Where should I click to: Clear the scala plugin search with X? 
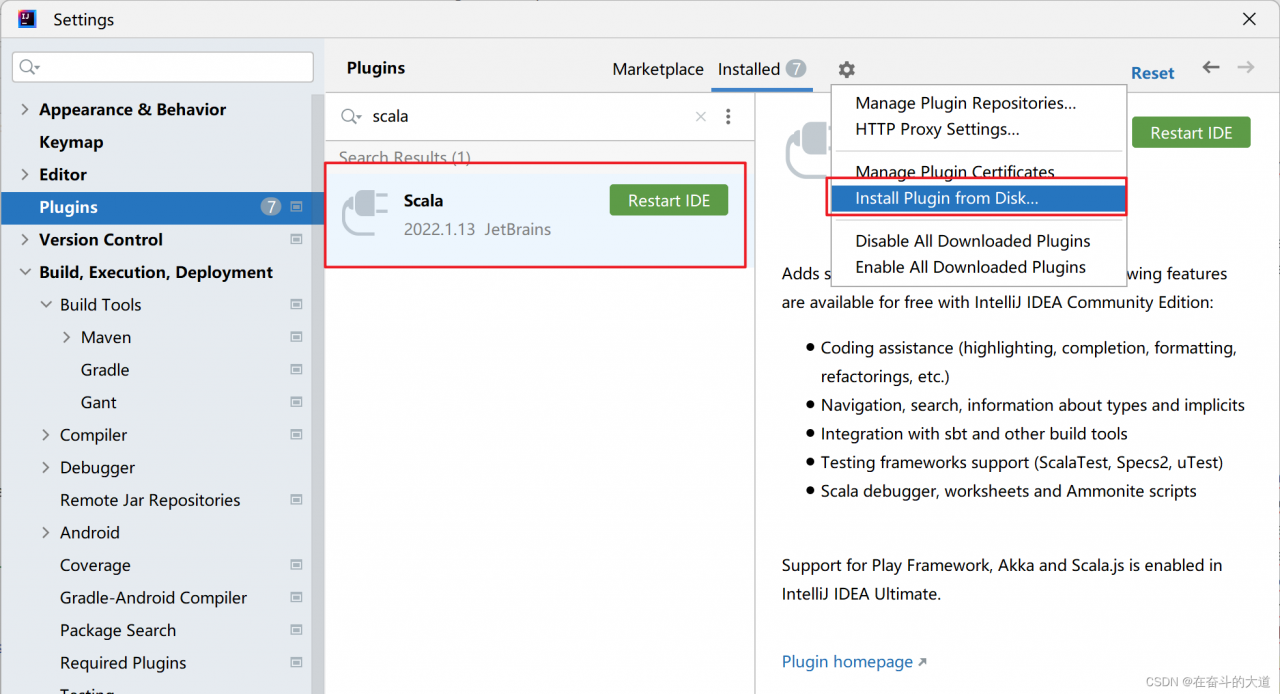click(701, 116)
